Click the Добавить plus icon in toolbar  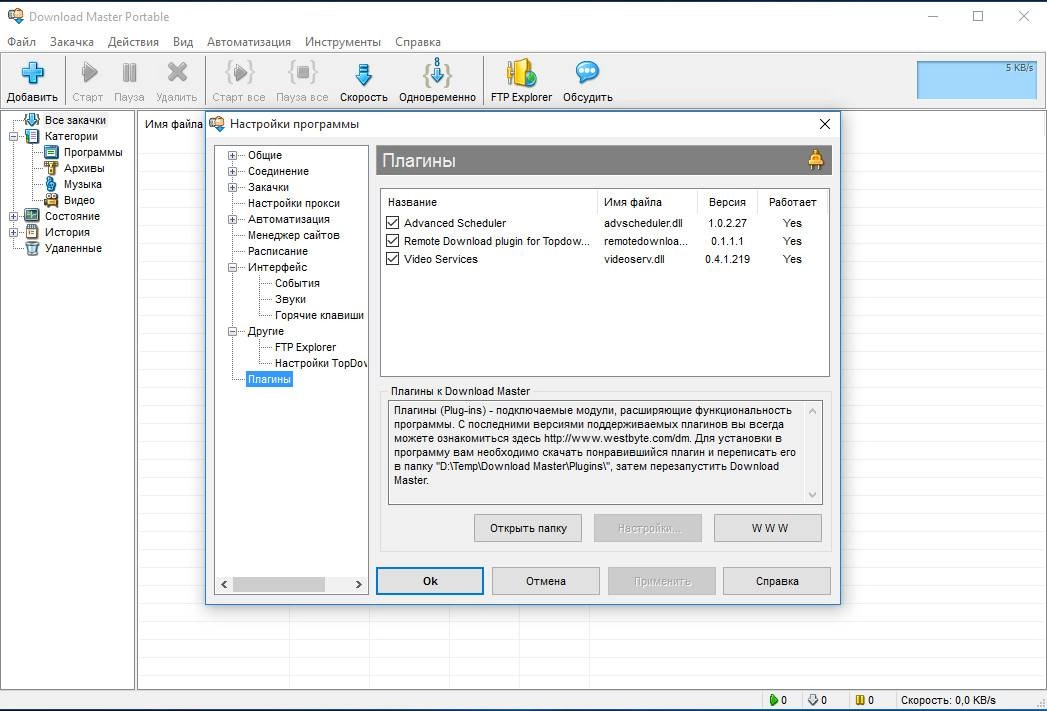(x=32, y=73)
